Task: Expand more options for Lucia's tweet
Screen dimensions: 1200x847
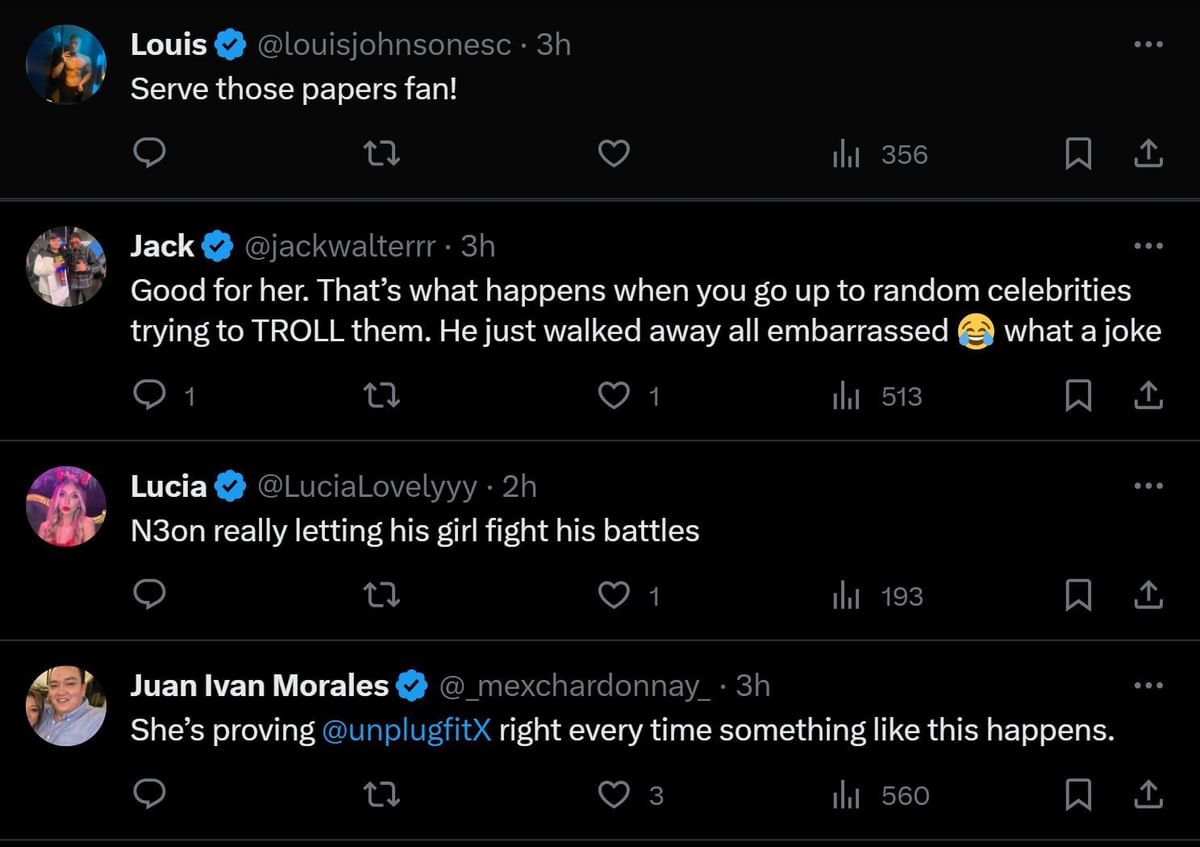Action: click(x=1148, y=486)
